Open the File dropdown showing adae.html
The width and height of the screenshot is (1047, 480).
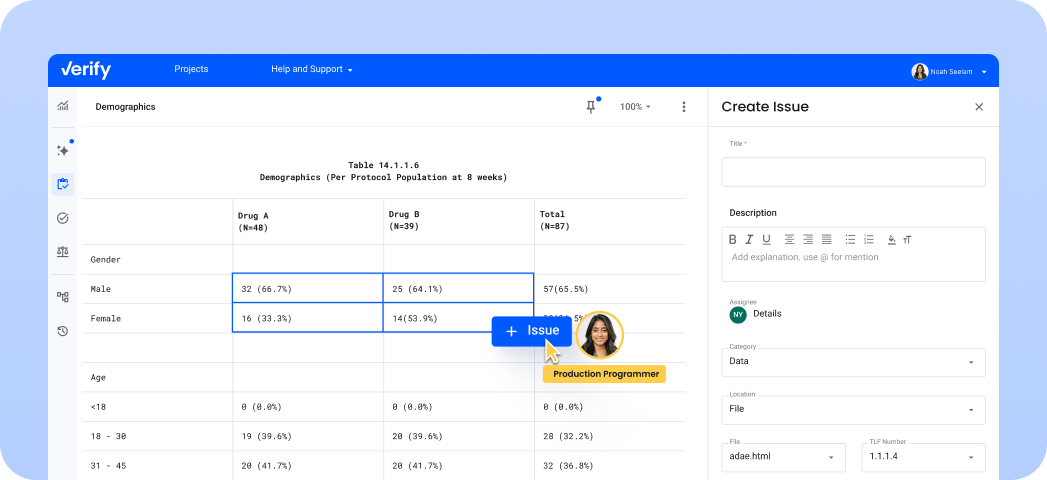[x=783, y=457]
